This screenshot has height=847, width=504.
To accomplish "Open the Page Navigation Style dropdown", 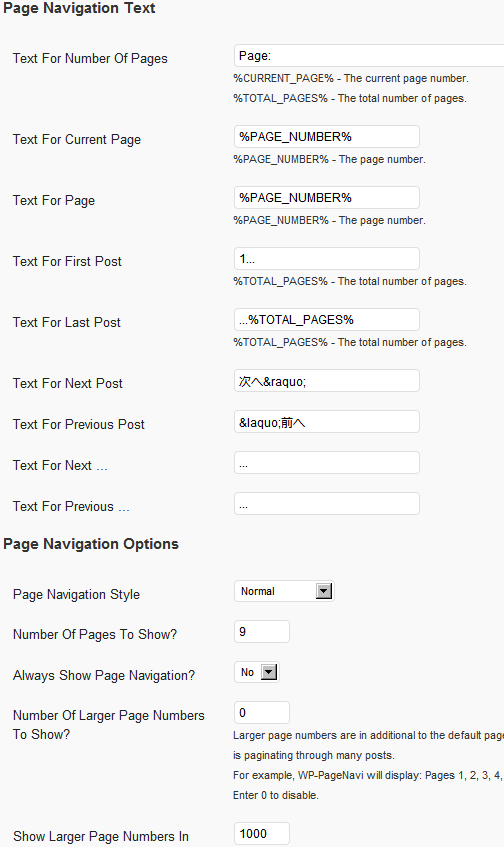I will [x=284, y=591].
